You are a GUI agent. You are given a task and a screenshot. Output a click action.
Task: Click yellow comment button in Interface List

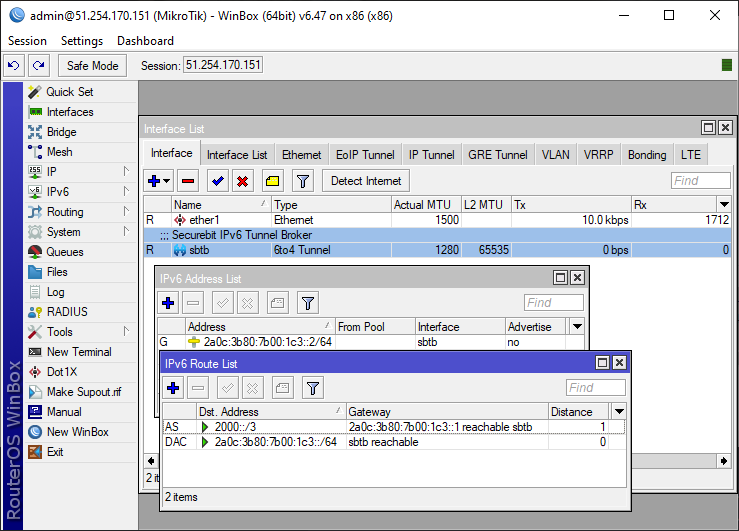tap(272, 181)
